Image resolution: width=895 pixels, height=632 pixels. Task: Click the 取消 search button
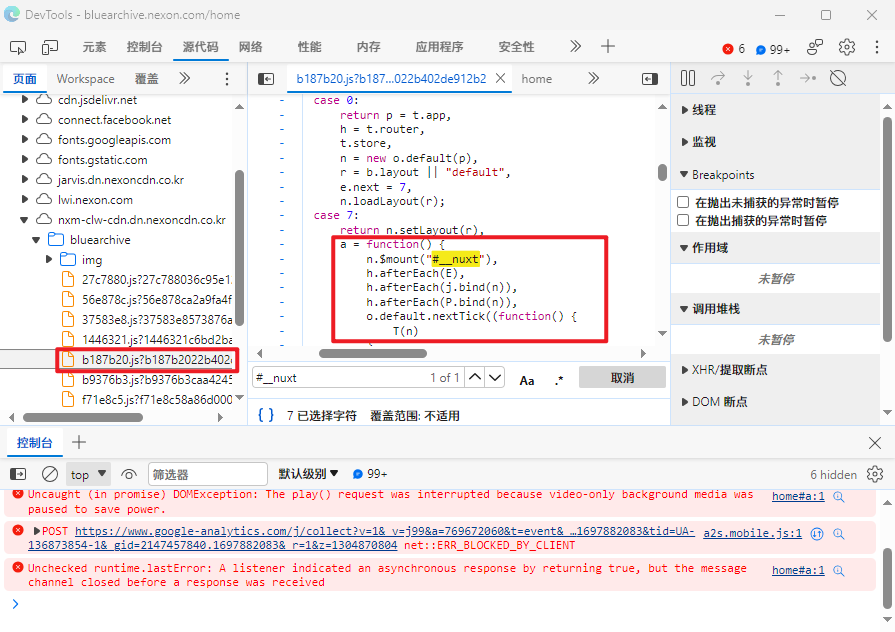(622, 378)
